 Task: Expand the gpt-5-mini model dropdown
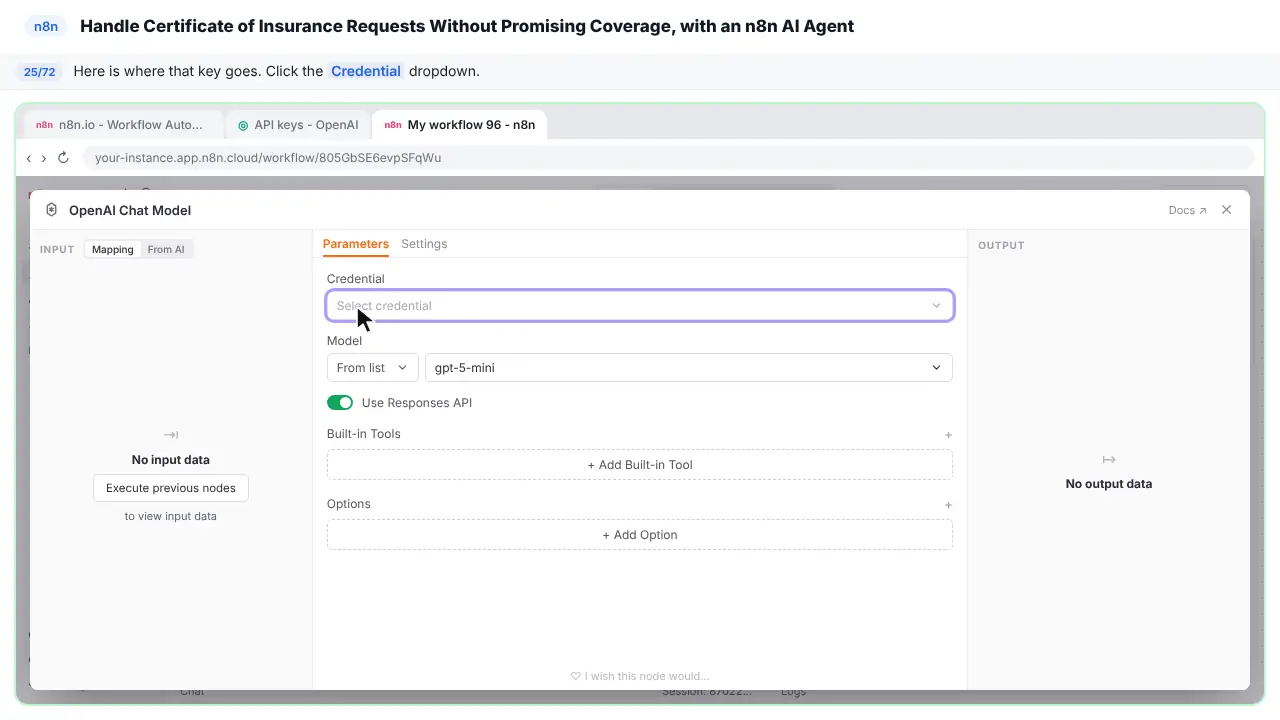point(688,368)
